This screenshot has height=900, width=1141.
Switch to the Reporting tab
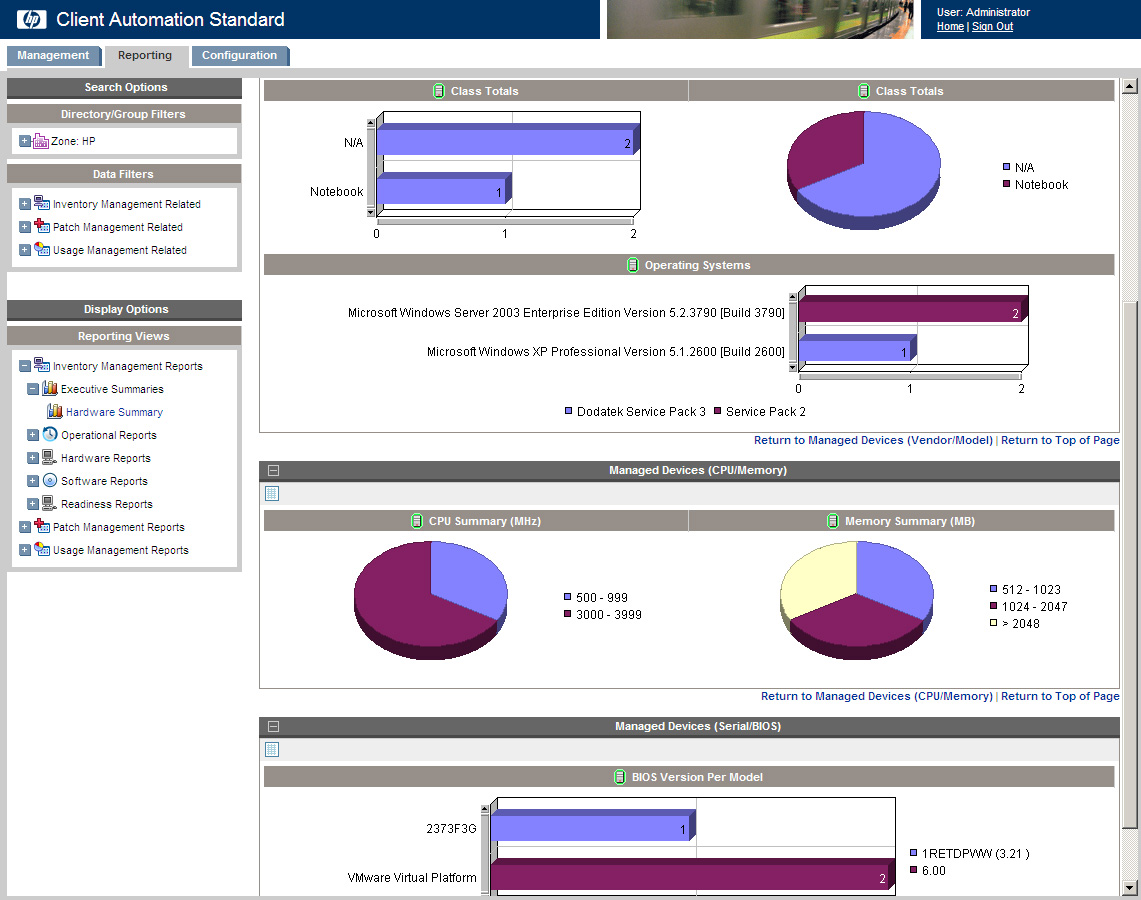pos(146,56)
